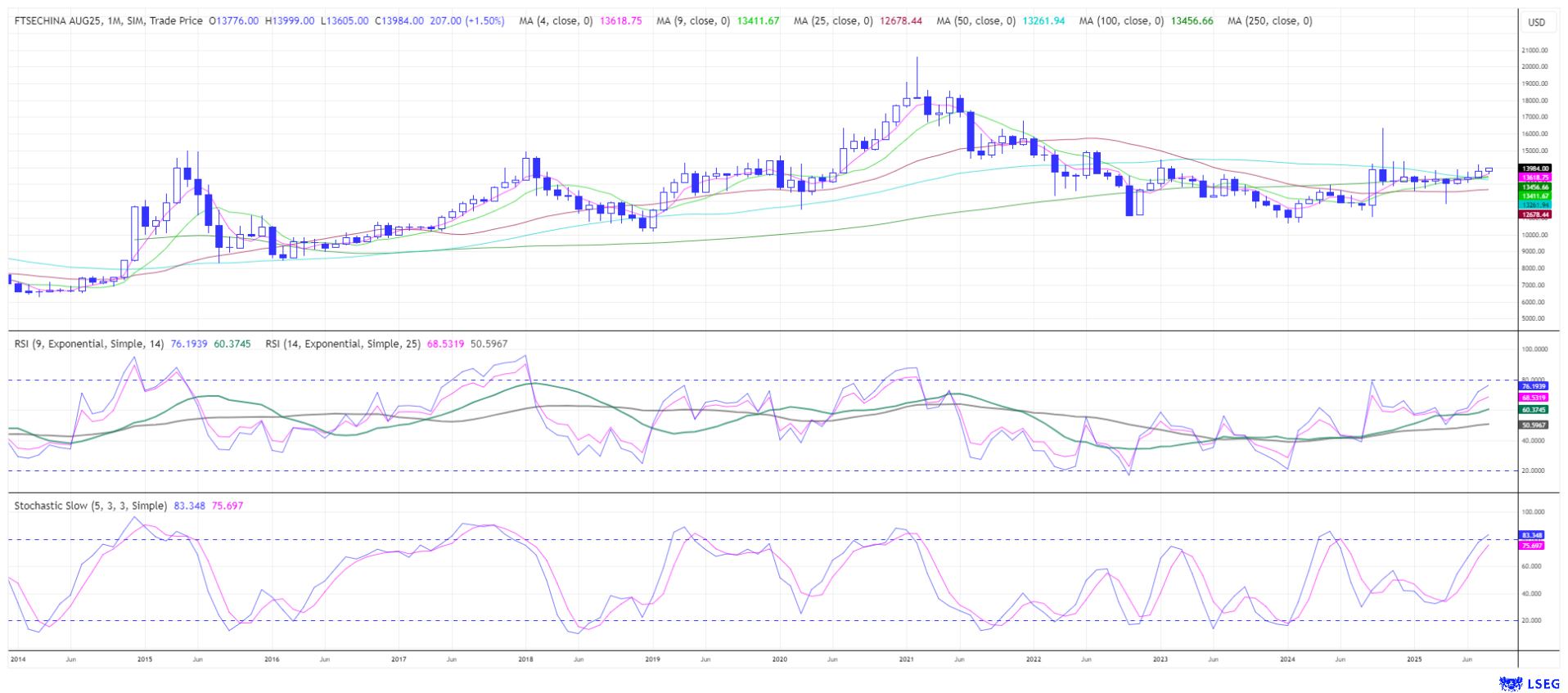
Task: Click the MA (100, close, 0) legend entry
Action: (x=1120, y=21)
